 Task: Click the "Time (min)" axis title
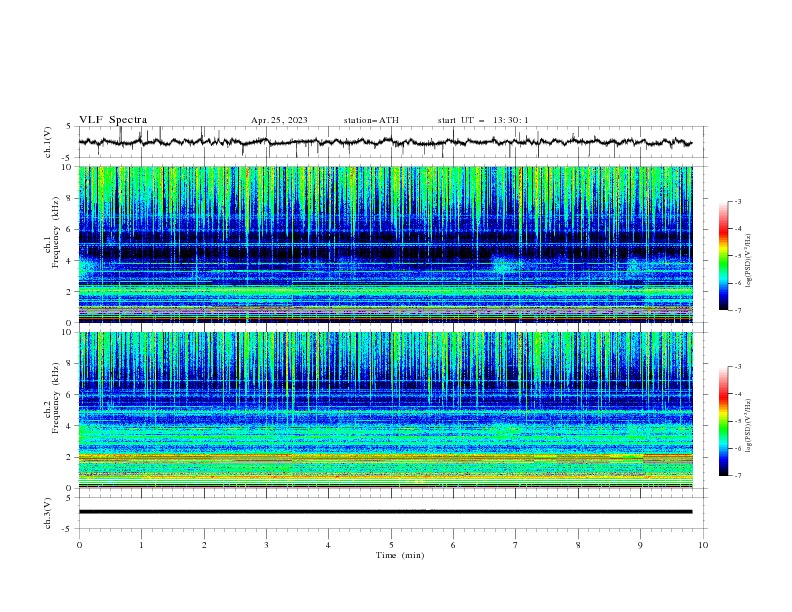click(400, 555)
